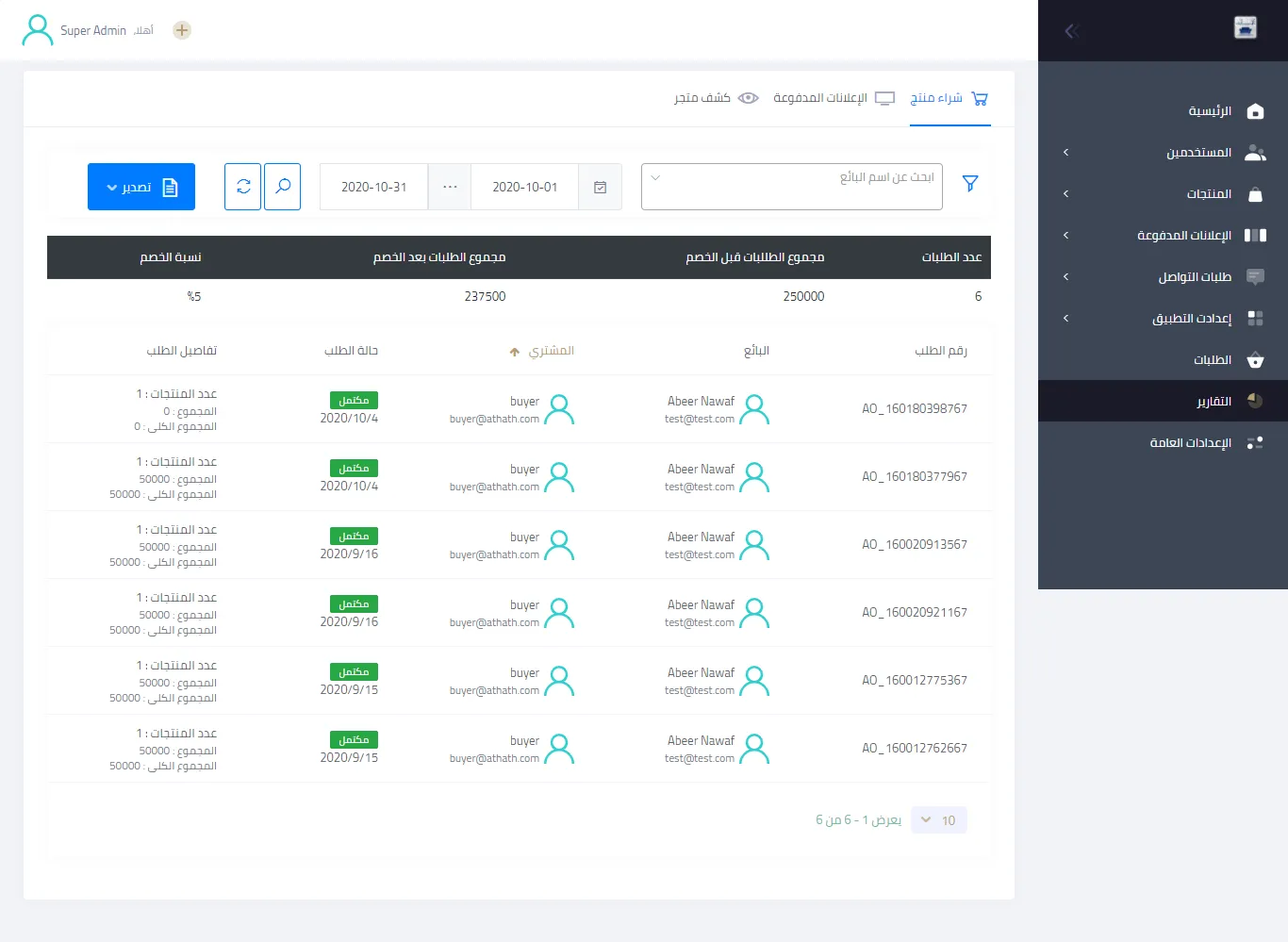Go to الرئيسية home in sidebar
The image size is (1288, 942).
1210,111
